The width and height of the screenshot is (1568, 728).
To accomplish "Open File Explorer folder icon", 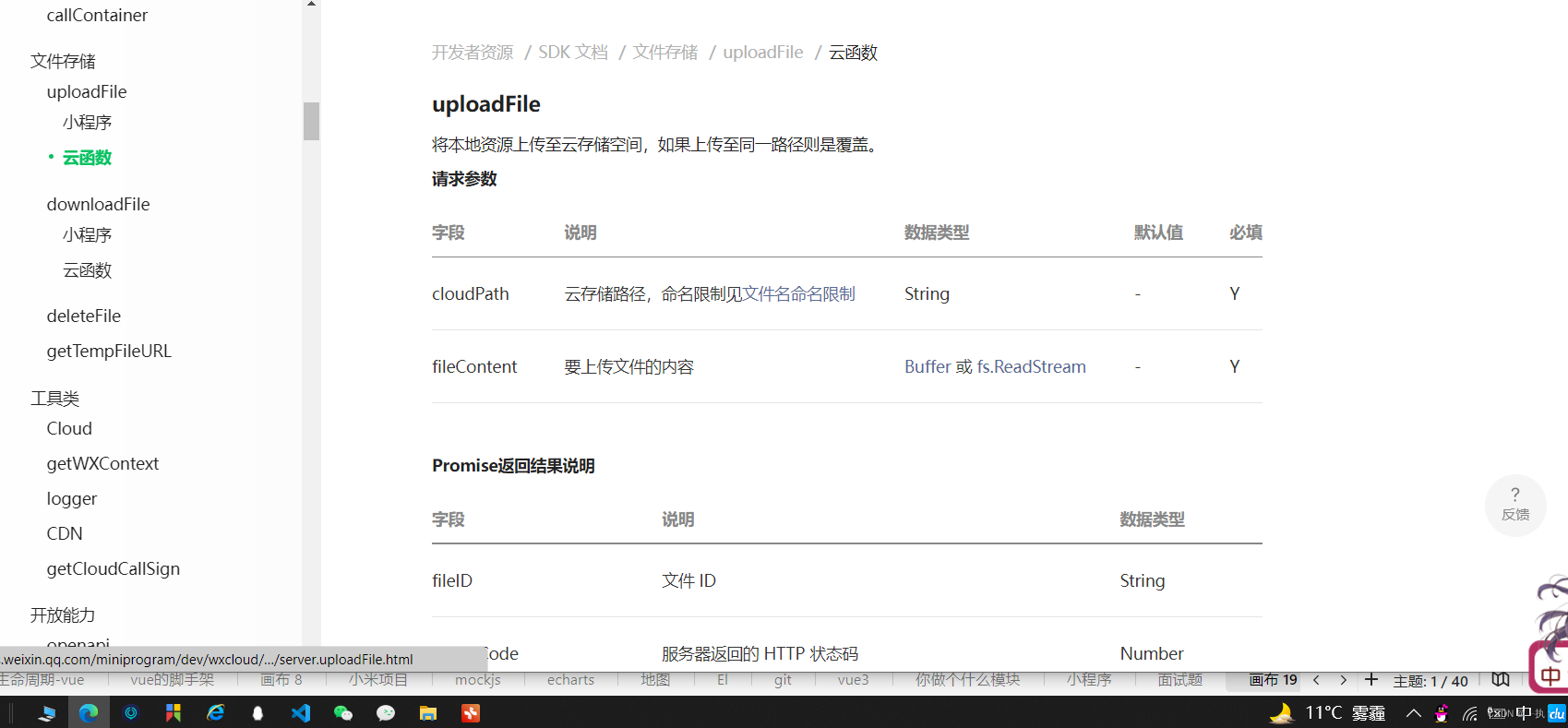I will click(x=428, y=712).
